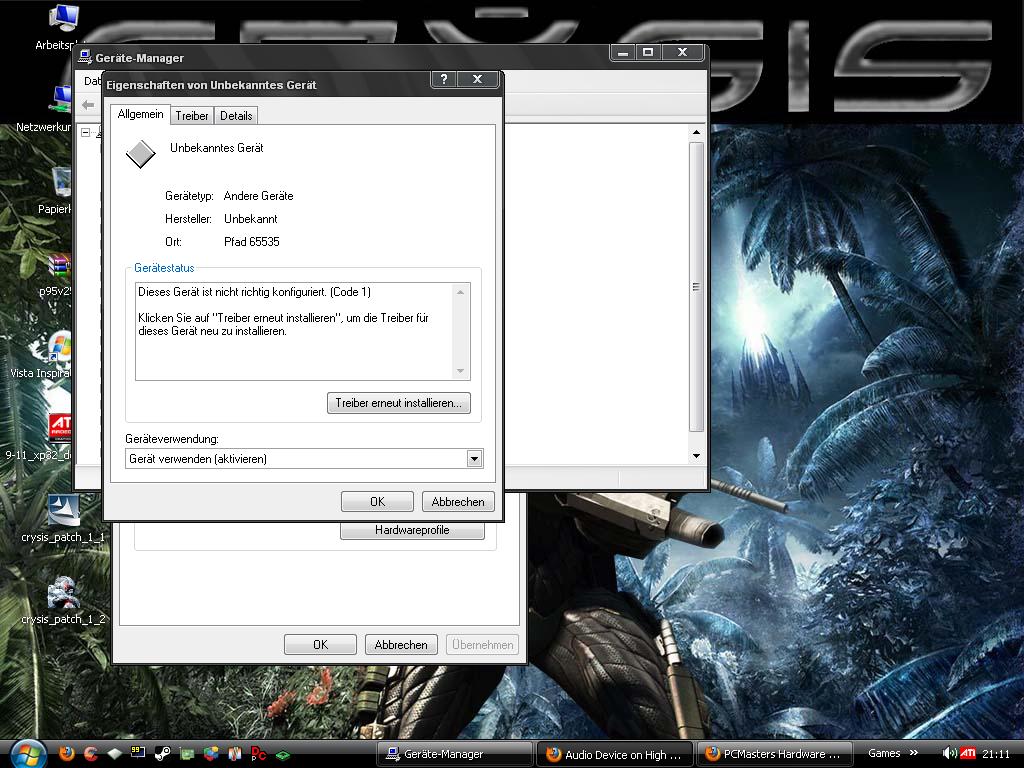The width and height of the screenshot is (1024, 768).
Task: Switch to Audio Device on High taskbar button
Action: [615, 754]
